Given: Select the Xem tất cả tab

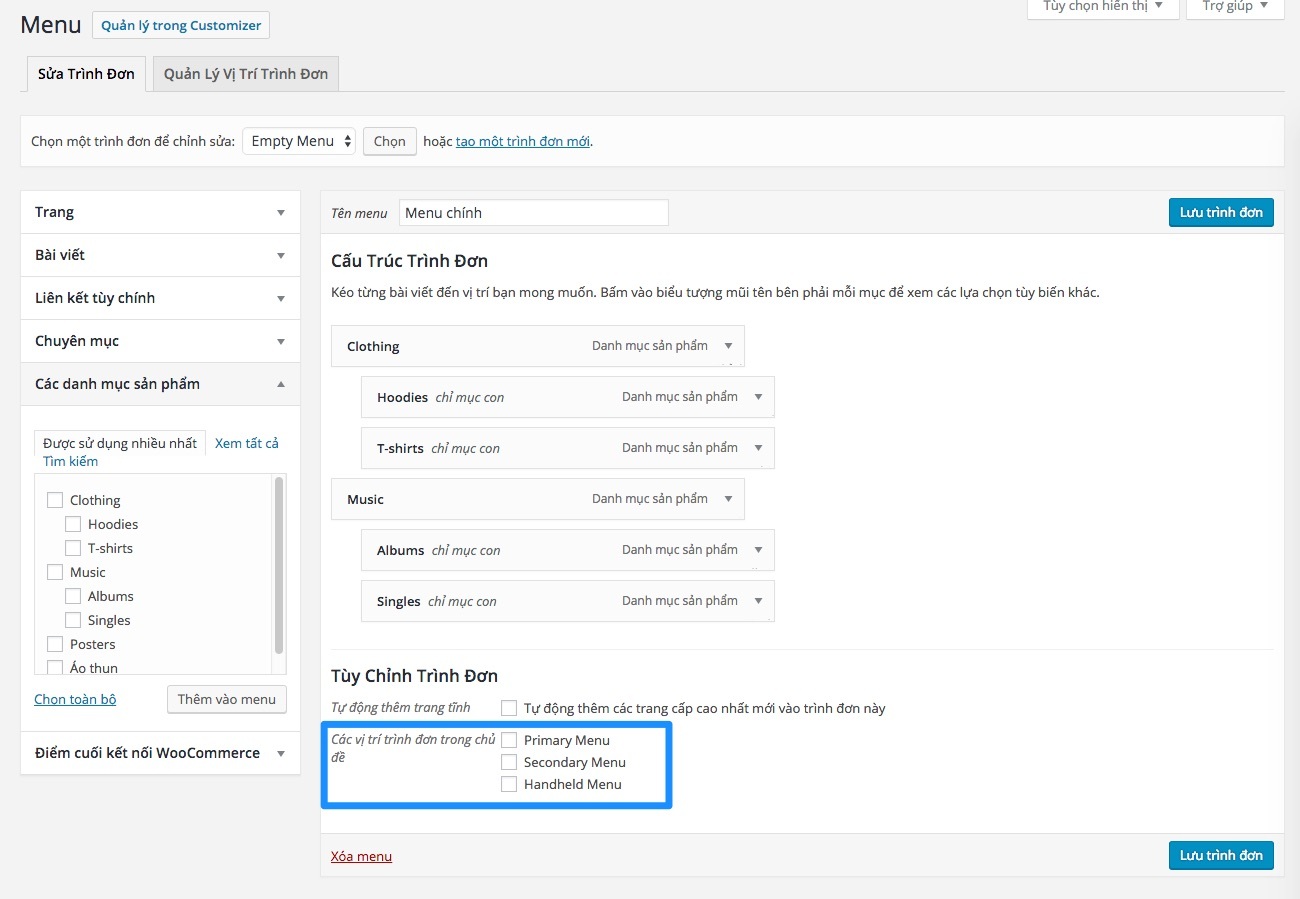Looking at the screenshot, I should pyautogui.click(x=246, y=443).
